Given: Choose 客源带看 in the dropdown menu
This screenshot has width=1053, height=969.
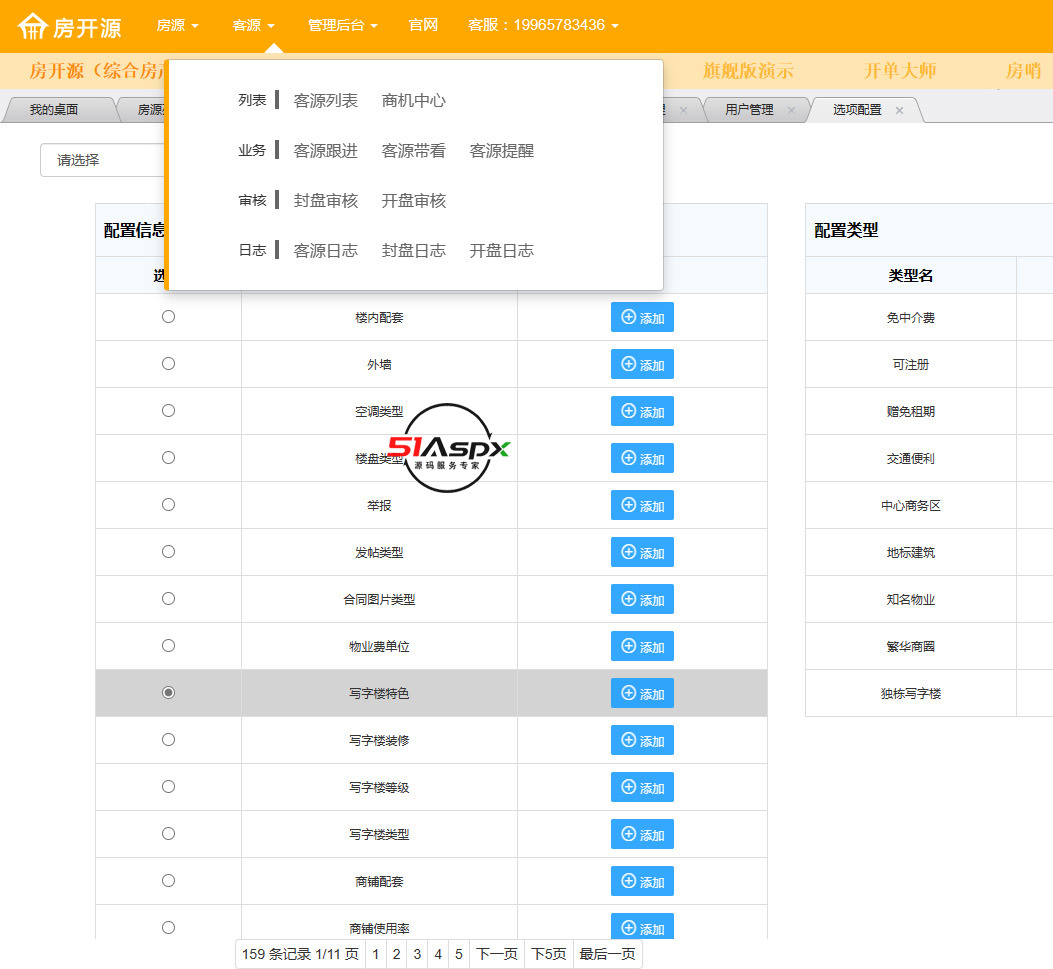Looking at the screenshot, I should (413, 151).
